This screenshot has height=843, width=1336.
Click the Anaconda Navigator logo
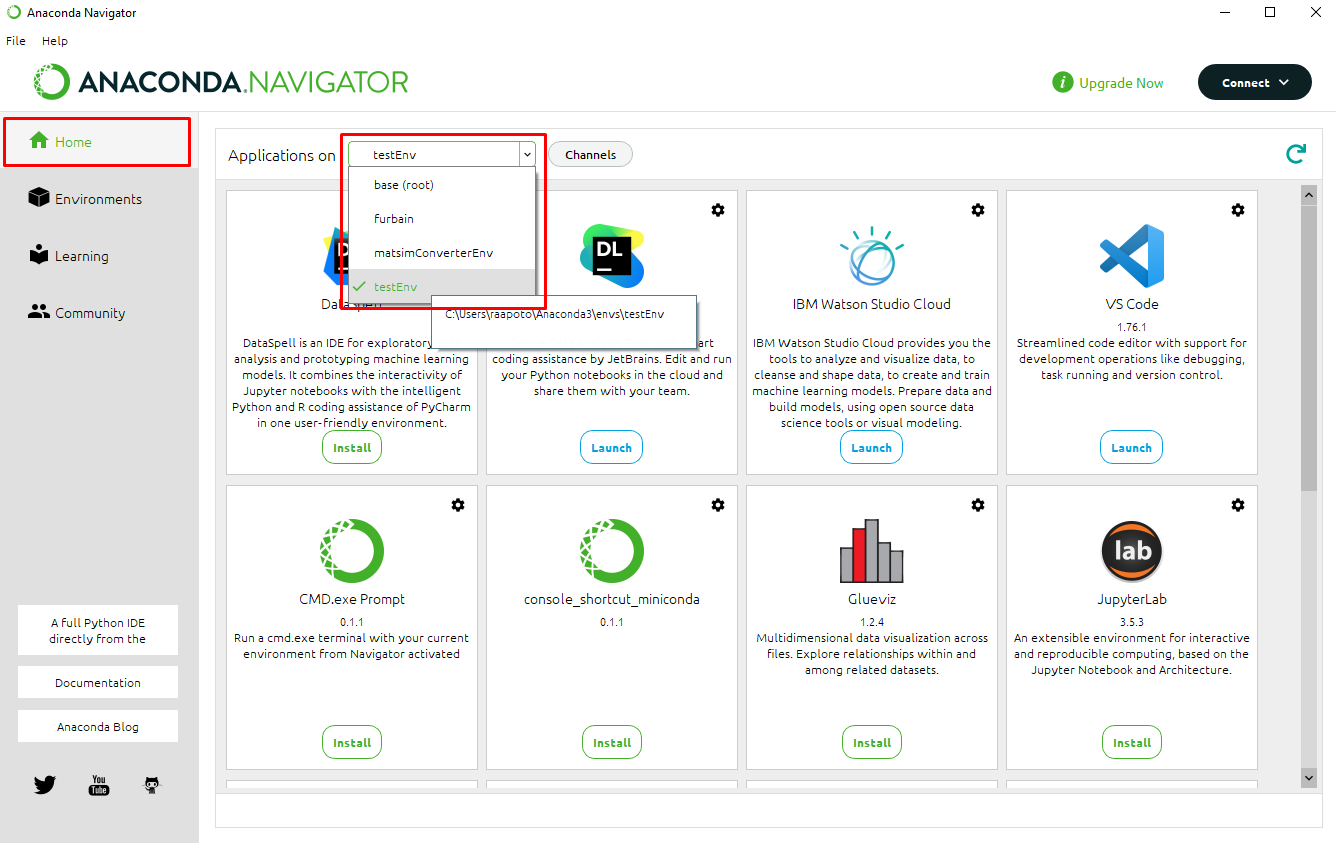[221, 82]
